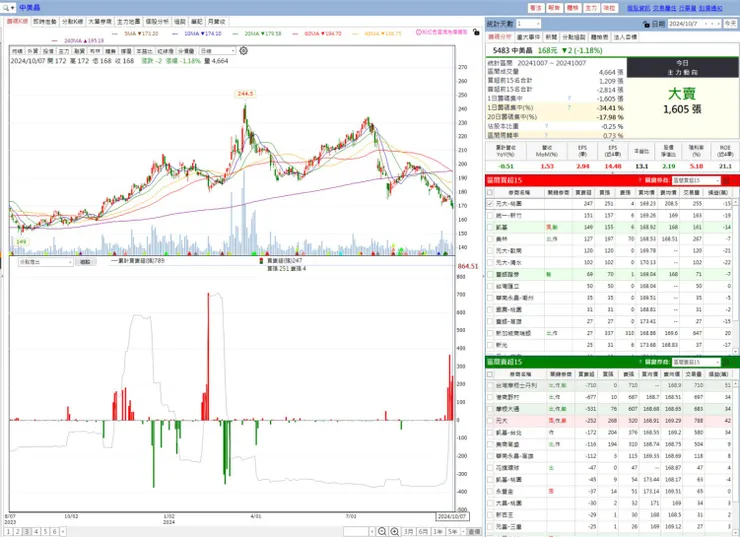Viewport: 740px width, 537px height.
Task: Toggle select-all checkbox in sell-side table header
Action: click(490, 374)
